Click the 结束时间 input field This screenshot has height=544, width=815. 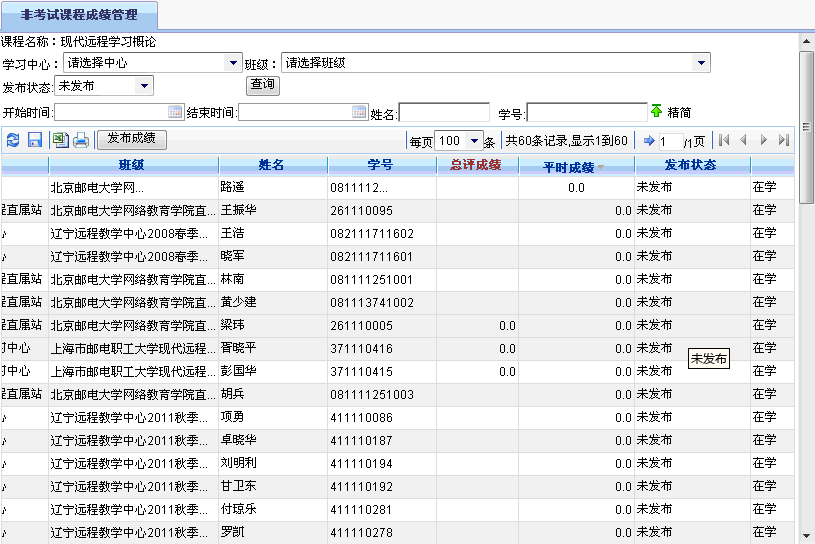pos(303,112)
